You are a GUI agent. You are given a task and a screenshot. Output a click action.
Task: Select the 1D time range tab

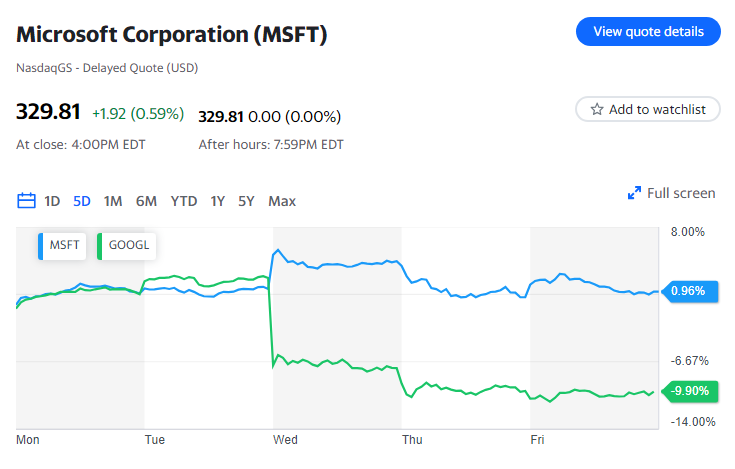tap(52, 201)
